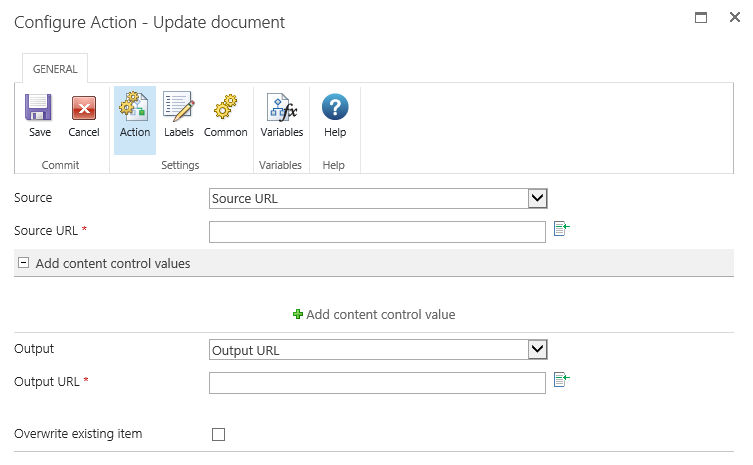Select the Action settings icon
This screenshot has width=753, height=465.
coord(134,108)
